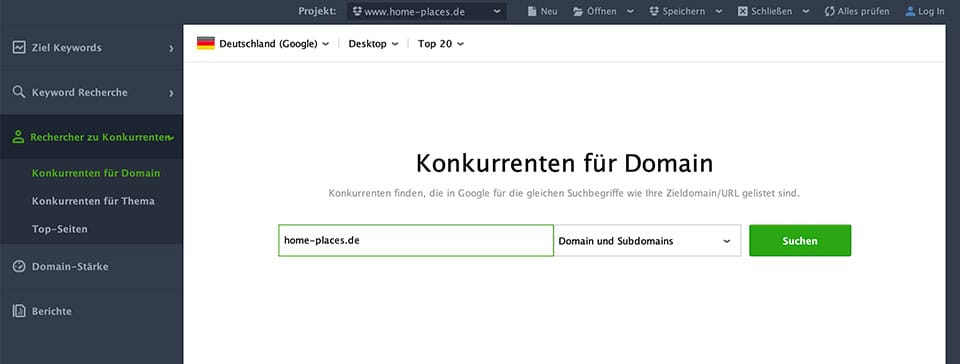Open the Domain und Subdomains dropdown
Screen dimensions: 960x364
pos(647,240)
